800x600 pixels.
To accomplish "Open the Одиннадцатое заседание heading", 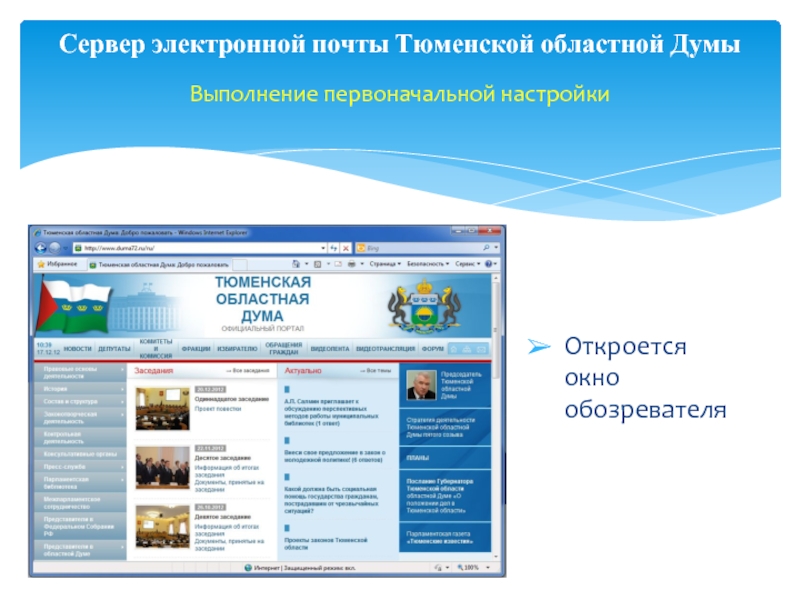I will pos(232,399).
